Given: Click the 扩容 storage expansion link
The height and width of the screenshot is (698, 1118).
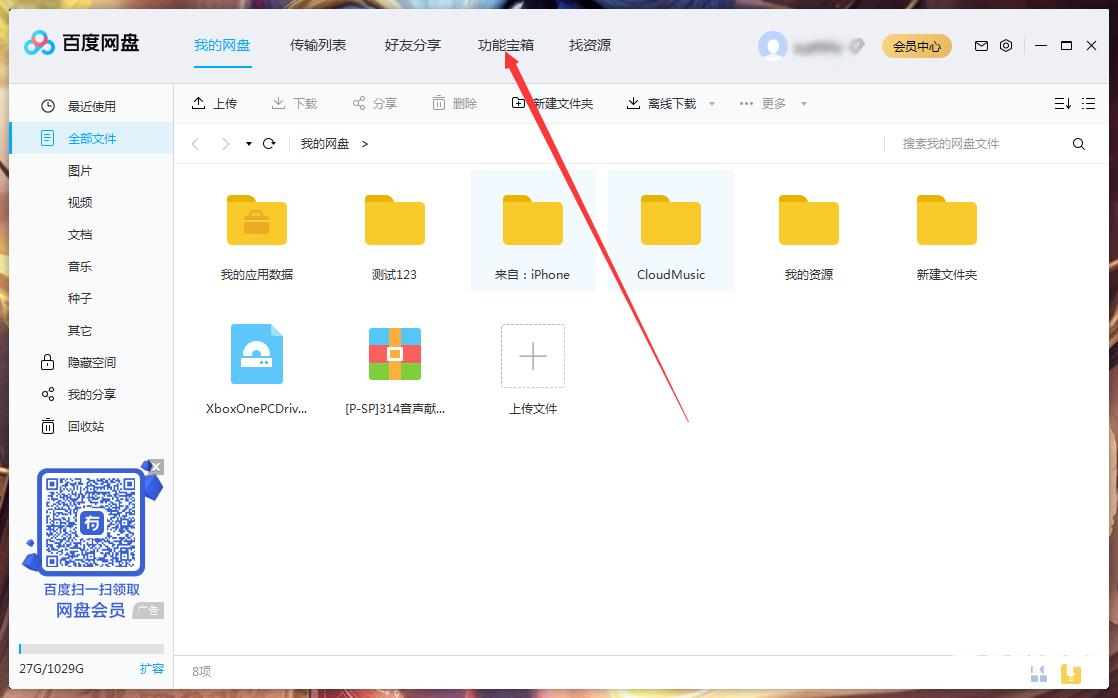Looking at the screenshot, I should (152, 669).
